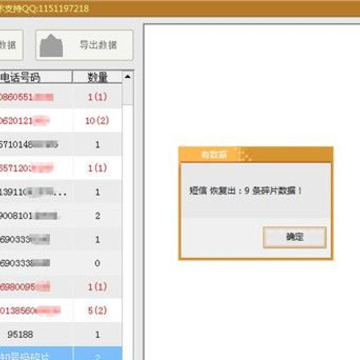Screen dimensions: 360x360
Task: Click the 确定 button in the dialog
Action: click(x=294, y=237)
